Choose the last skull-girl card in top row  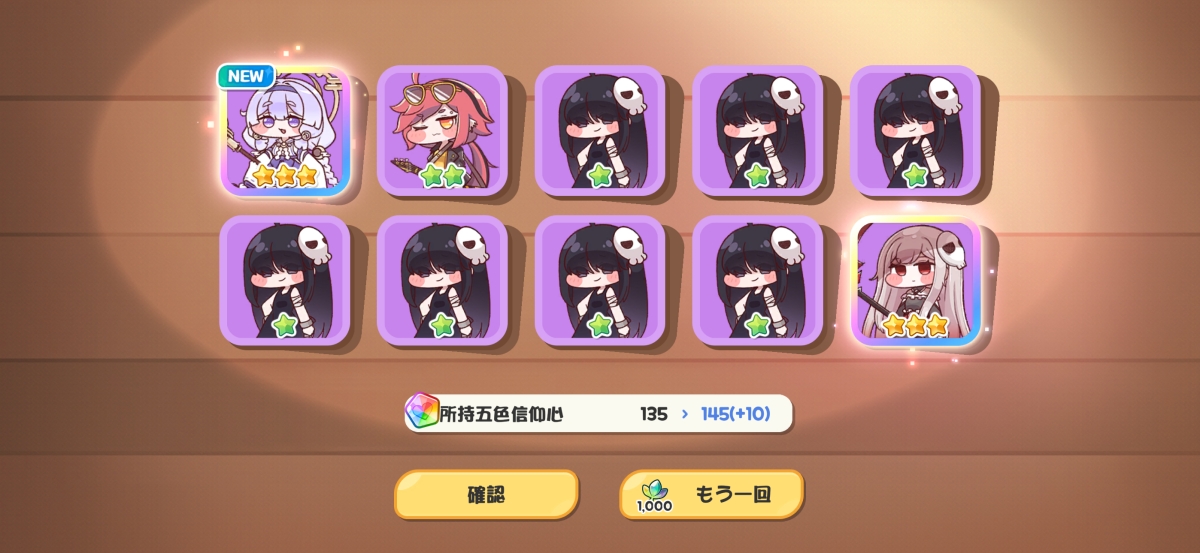pos(915,131)
